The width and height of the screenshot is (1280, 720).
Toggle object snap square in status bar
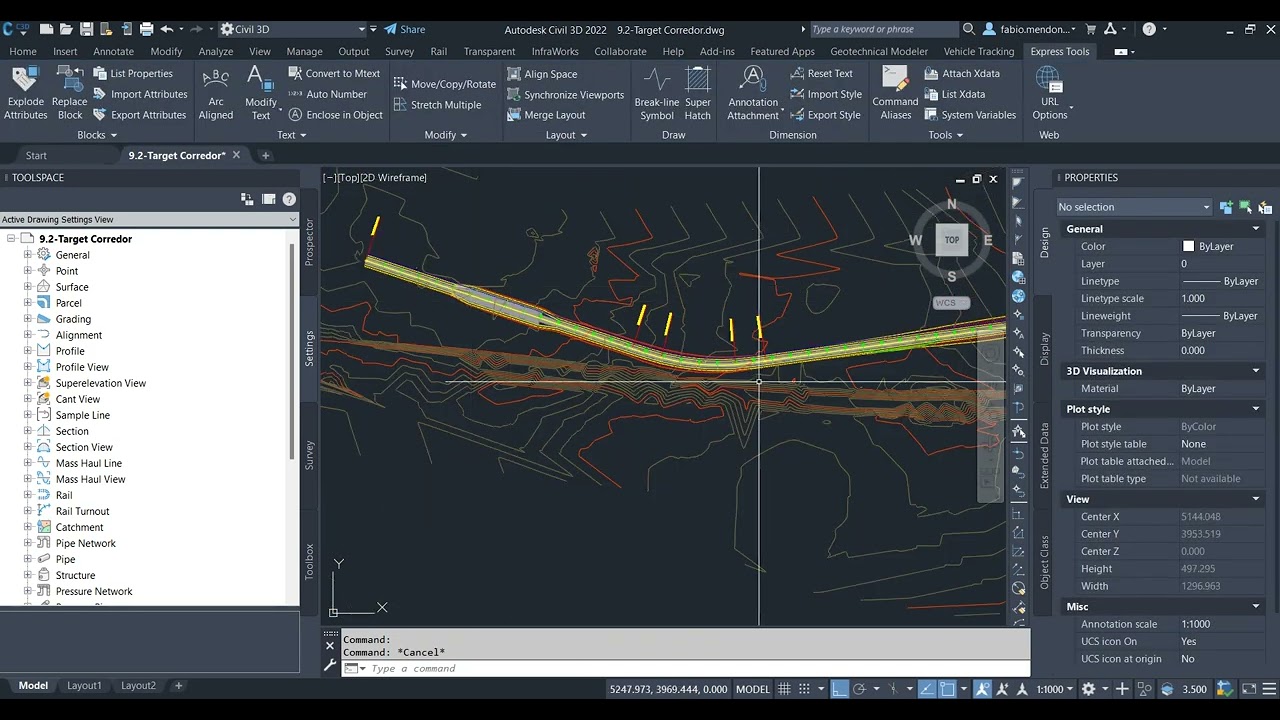coord(947,689)
